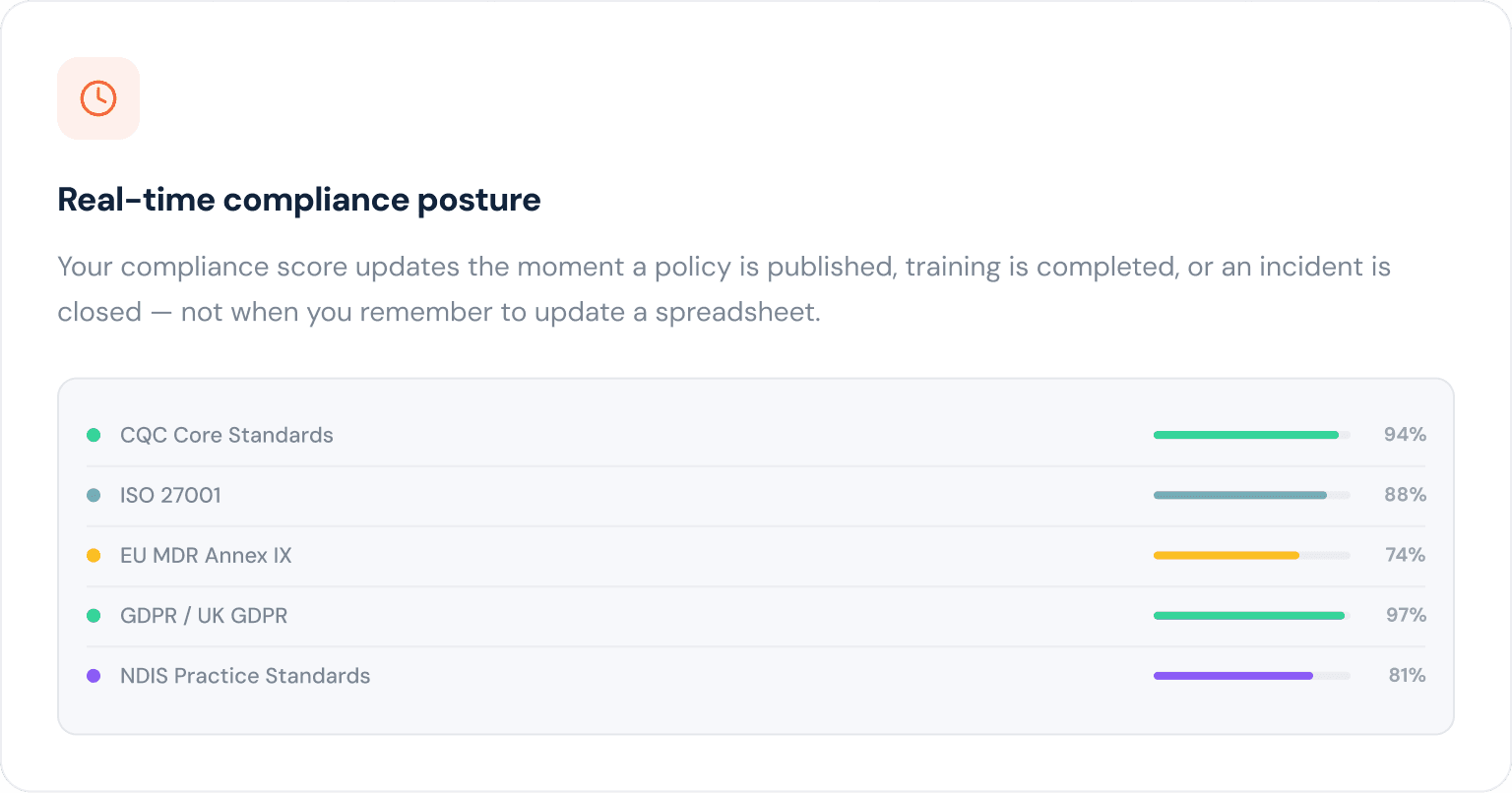Click the CQC Core Standards green progress bar
This screenshot has height=793, width=1512.
click(x=1245, y=435)
